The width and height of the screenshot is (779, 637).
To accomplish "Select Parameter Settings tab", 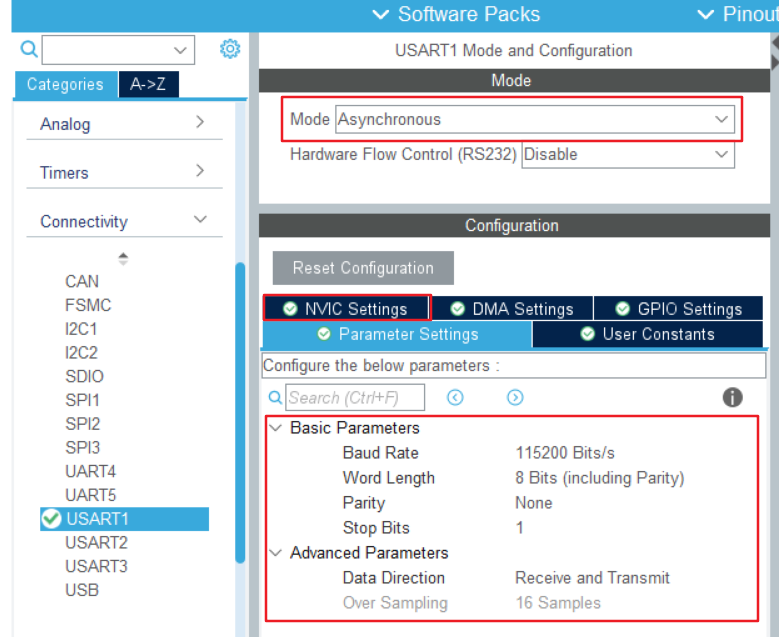I will (397, 334).
